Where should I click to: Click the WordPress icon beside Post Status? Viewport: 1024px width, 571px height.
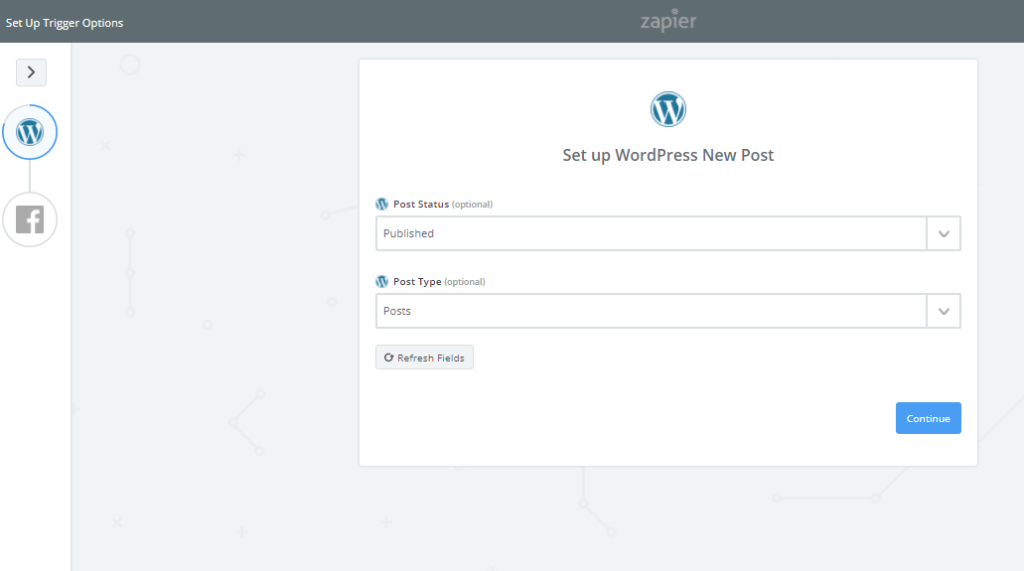tap(382, 204)
